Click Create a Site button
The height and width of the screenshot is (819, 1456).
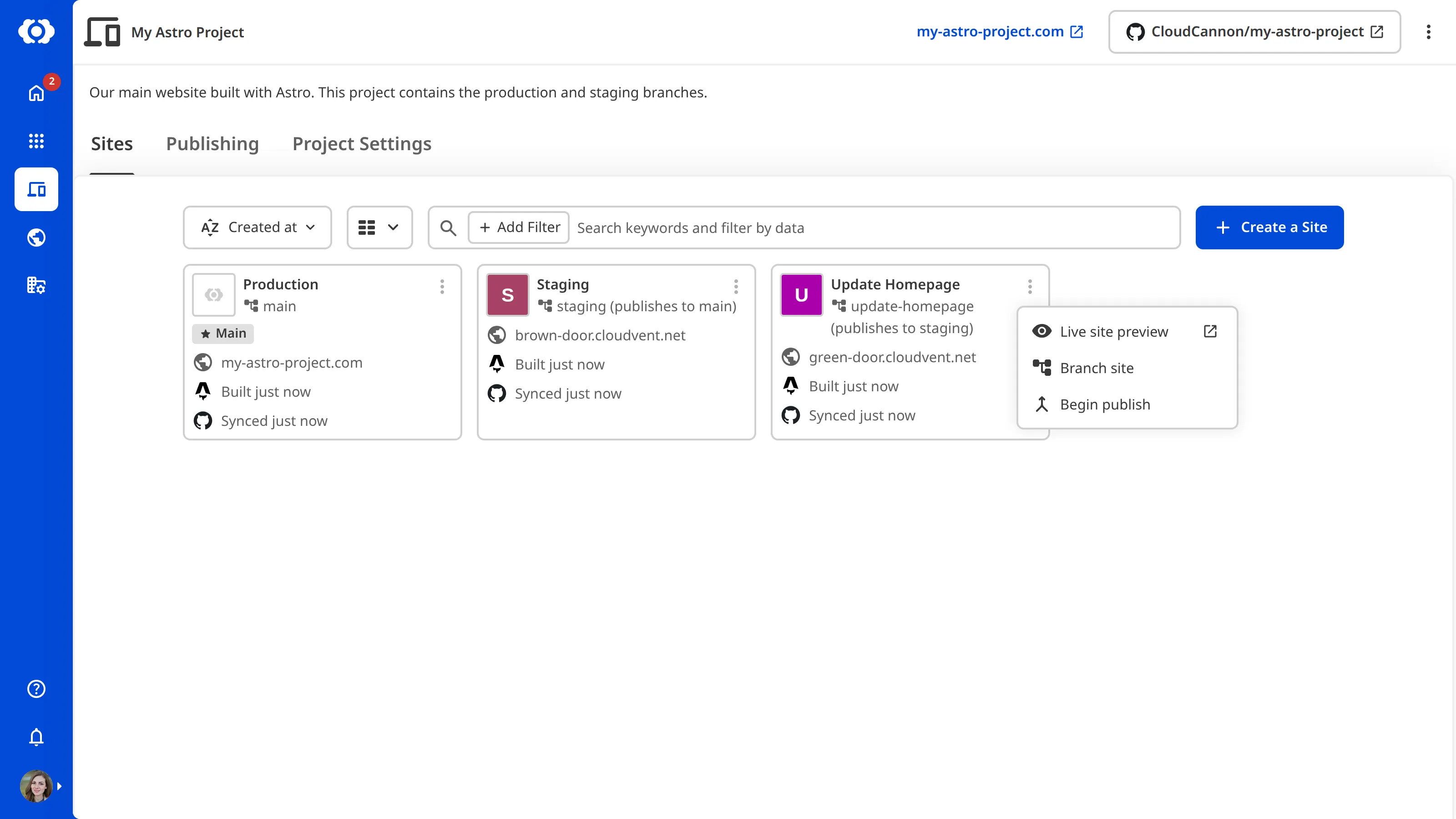pos(1269,227)
